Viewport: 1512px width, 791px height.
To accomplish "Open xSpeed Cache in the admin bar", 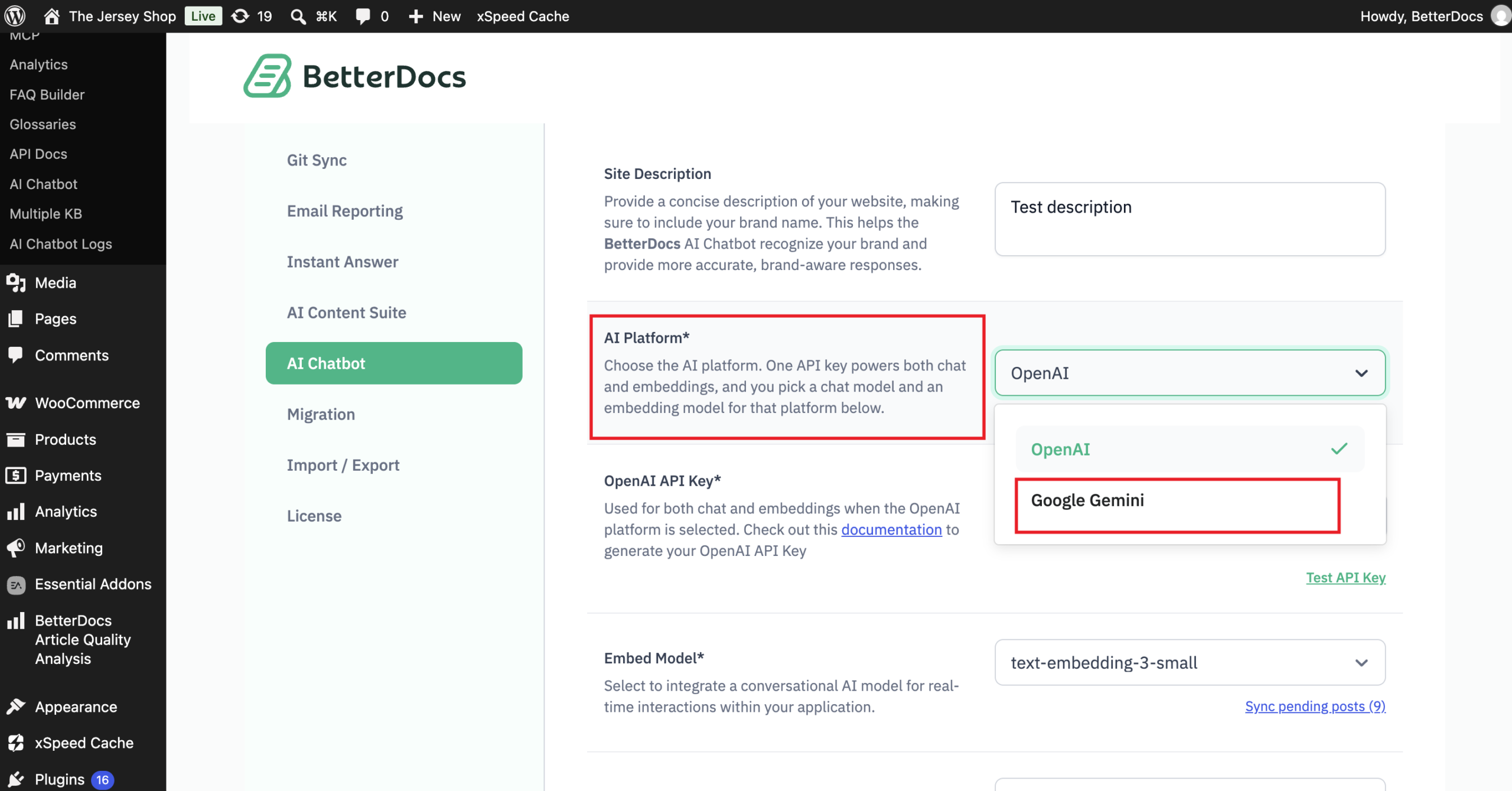I will 523,16.
